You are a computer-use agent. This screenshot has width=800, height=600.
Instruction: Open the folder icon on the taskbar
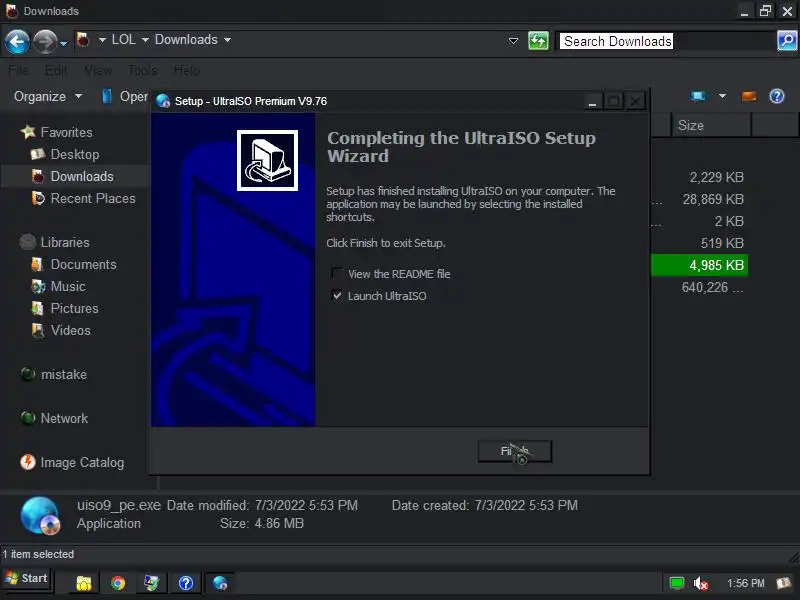click(x=84, y=583)
